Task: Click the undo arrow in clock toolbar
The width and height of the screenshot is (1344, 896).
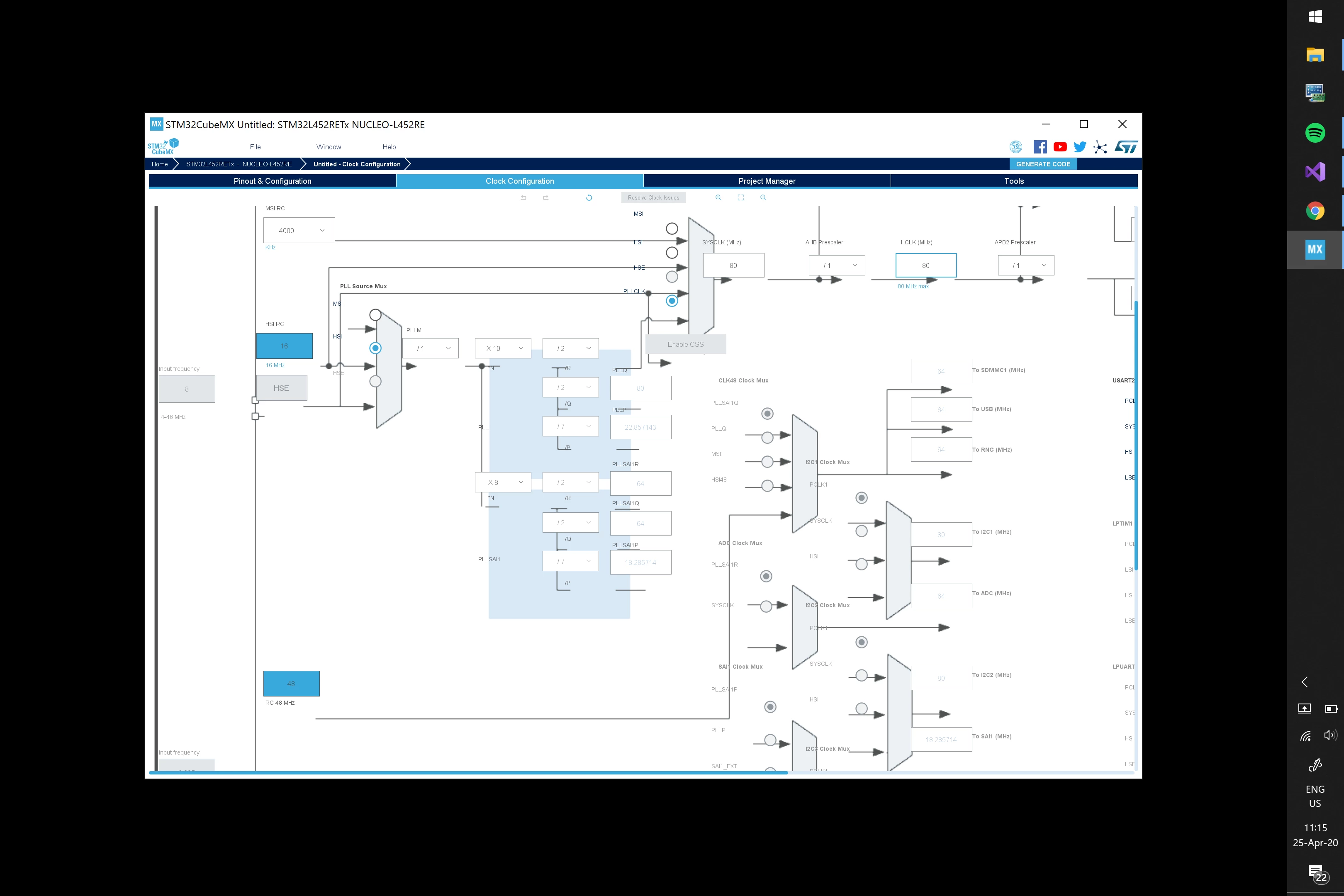Action: (x=523, y=198)
